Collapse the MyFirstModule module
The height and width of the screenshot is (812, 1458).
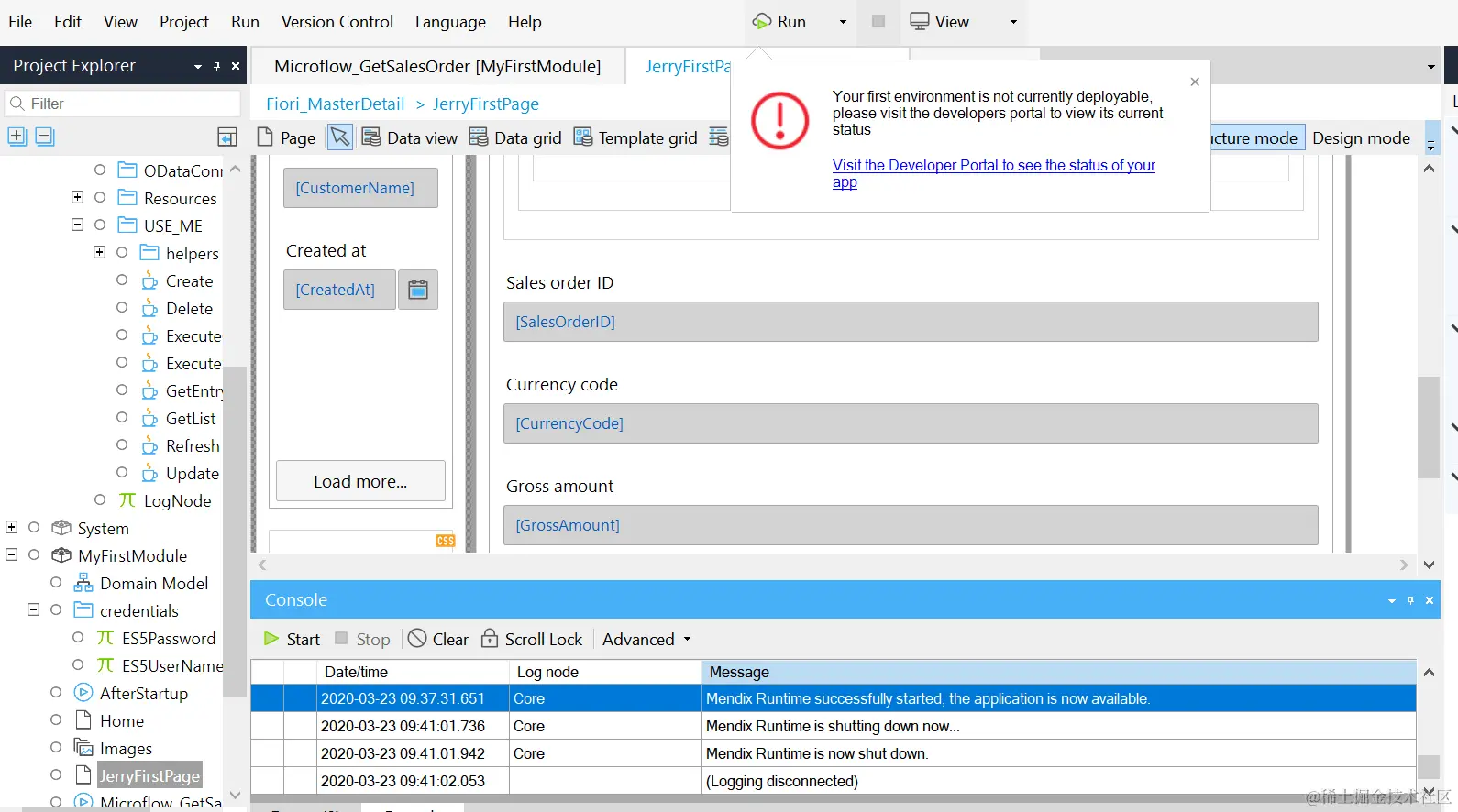(12, 554)
